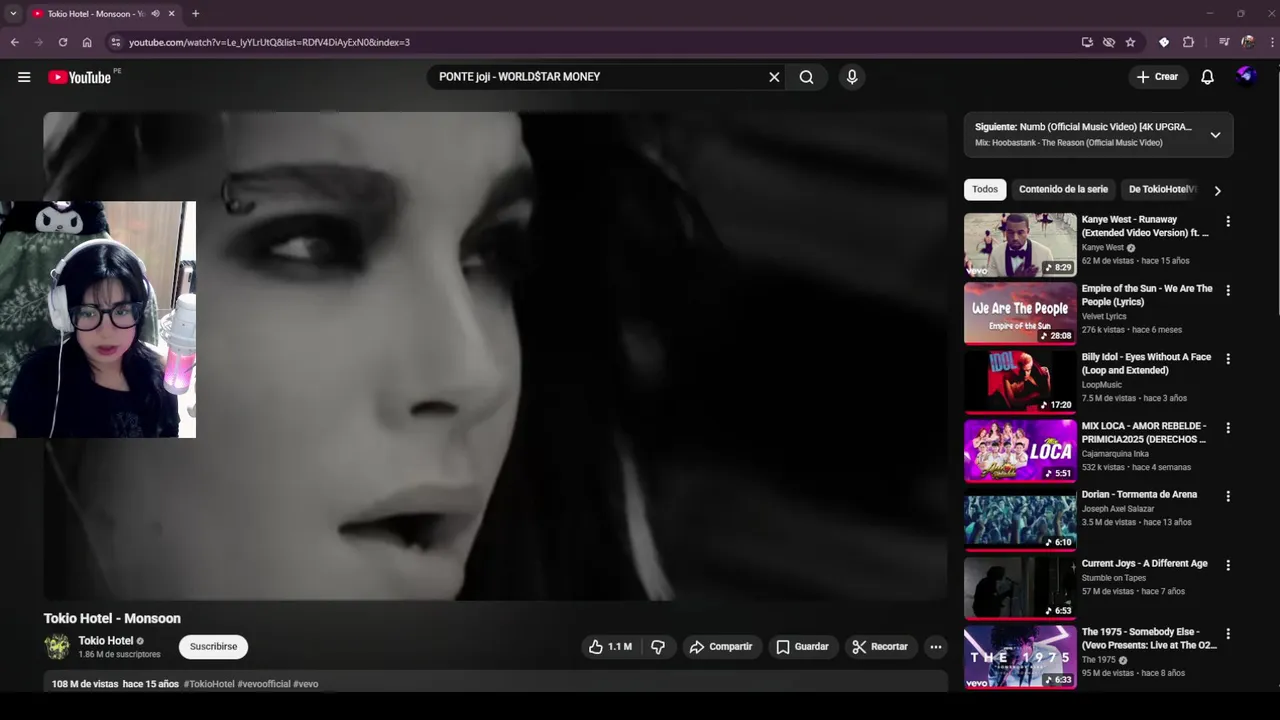Open MIX LOCA thumbnail
Viewport: 1280px width, 720px height.
coord(1020,451)
